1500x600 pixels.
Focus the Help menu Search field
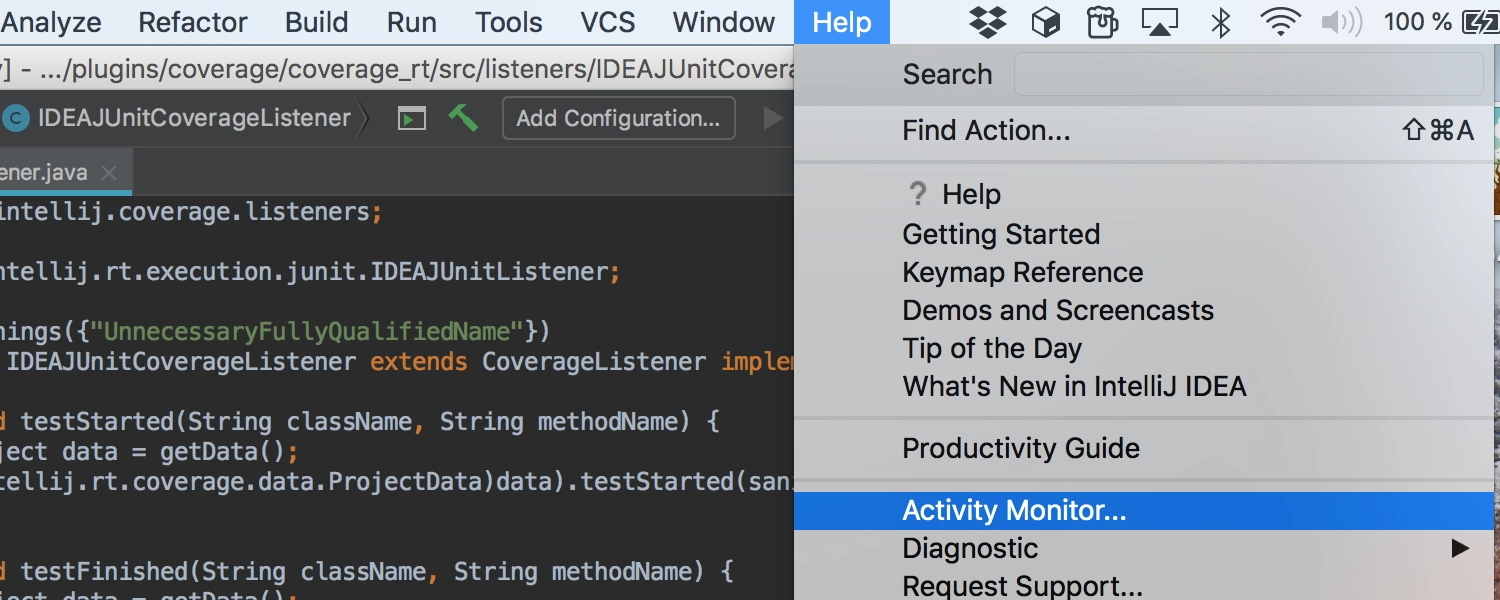(1248, 74)
